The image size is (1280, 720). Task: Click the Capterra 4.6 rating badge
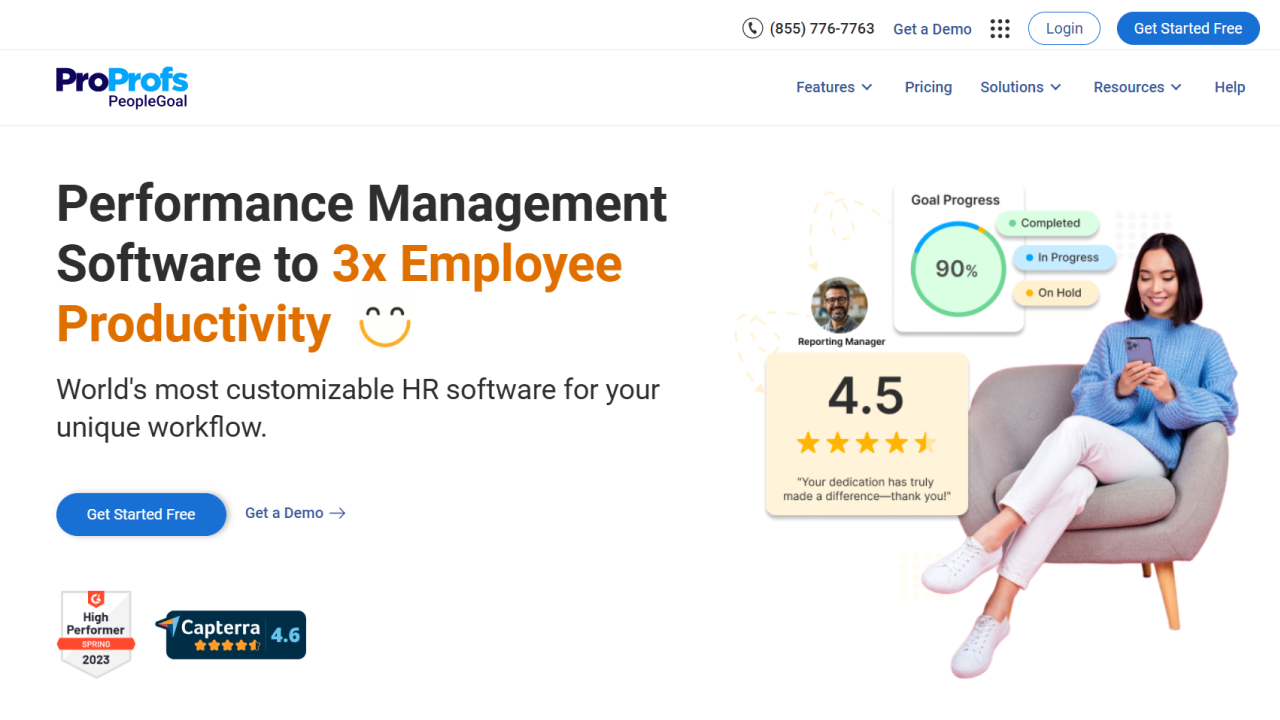coord(231,635)
